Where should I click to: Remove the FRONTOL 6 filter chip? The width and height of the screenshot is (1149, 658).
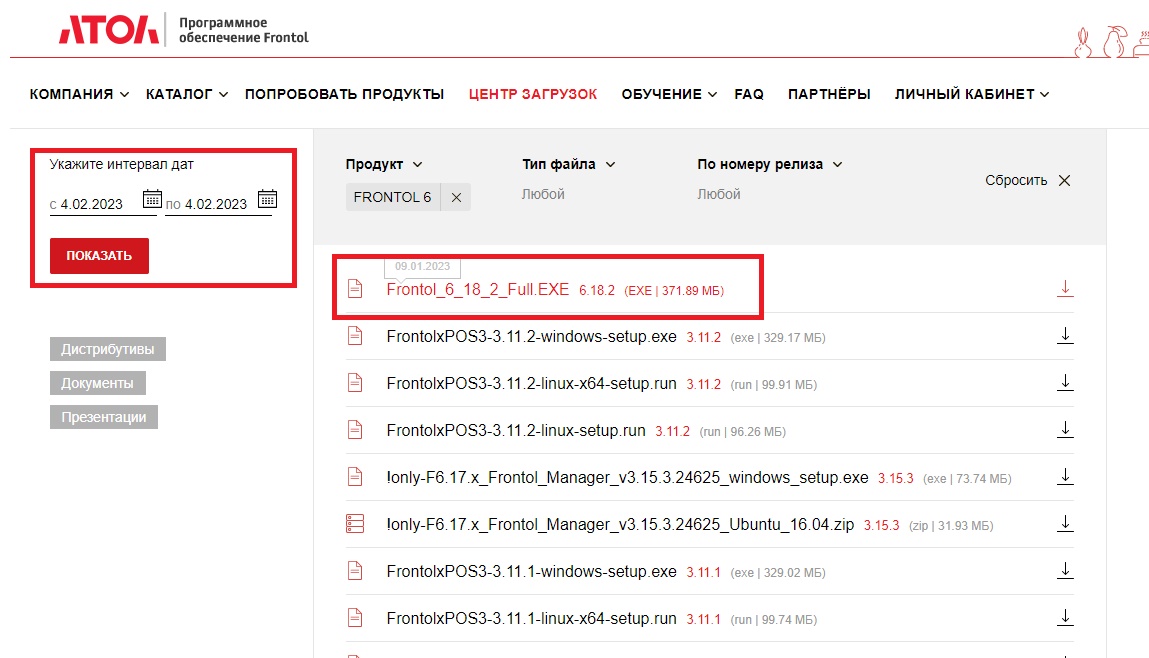pos(456,198)
